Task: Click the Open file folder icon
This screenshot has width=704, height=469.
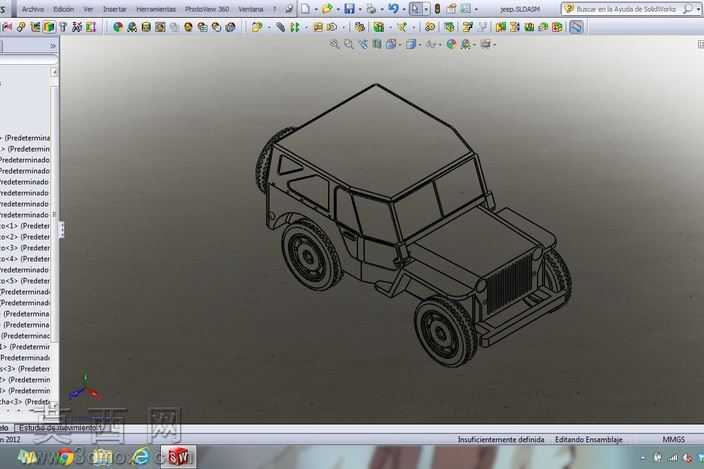Action: point(327,9)
